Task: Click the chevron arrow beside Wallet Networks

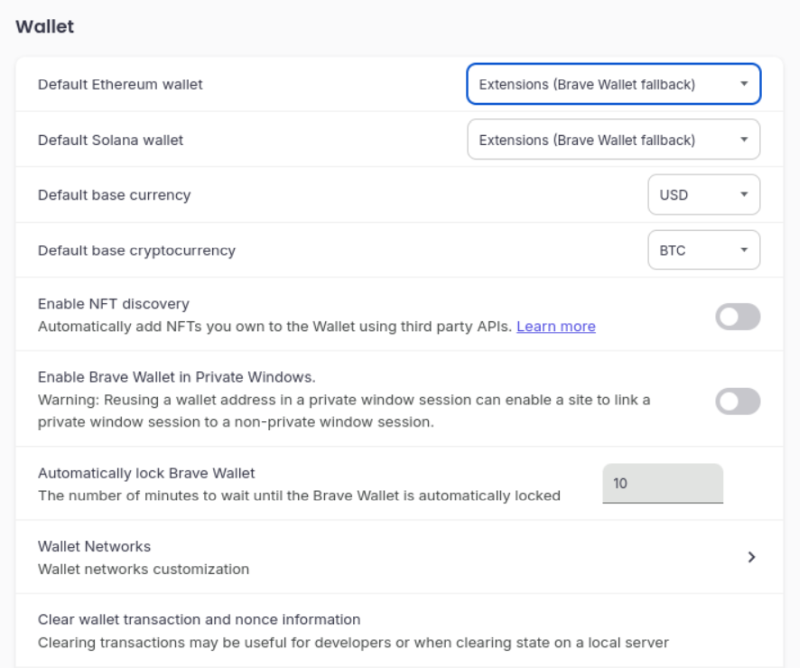Action: click(x=751, y=557)
